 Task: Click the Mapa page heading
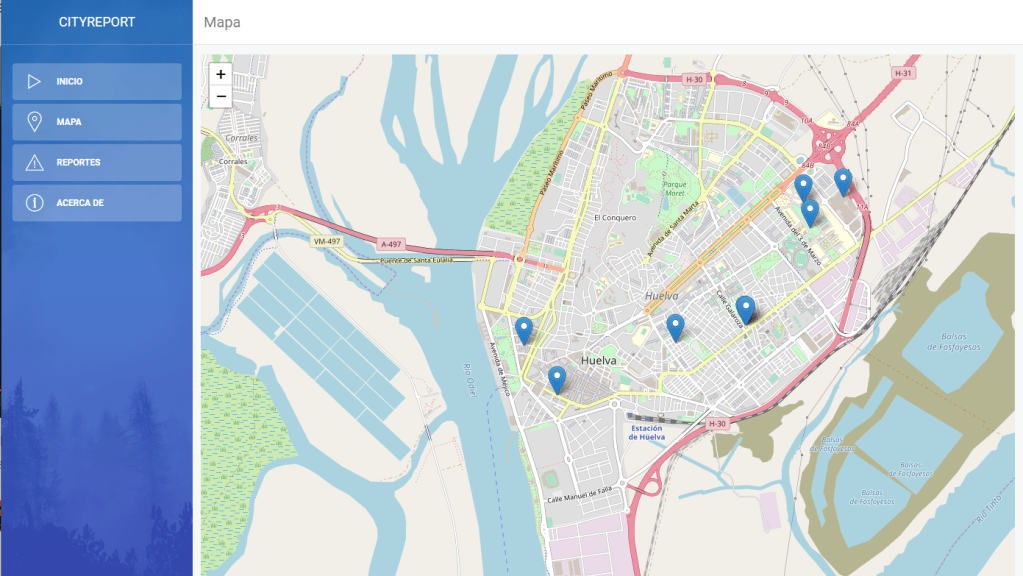[x=222, y=22]
